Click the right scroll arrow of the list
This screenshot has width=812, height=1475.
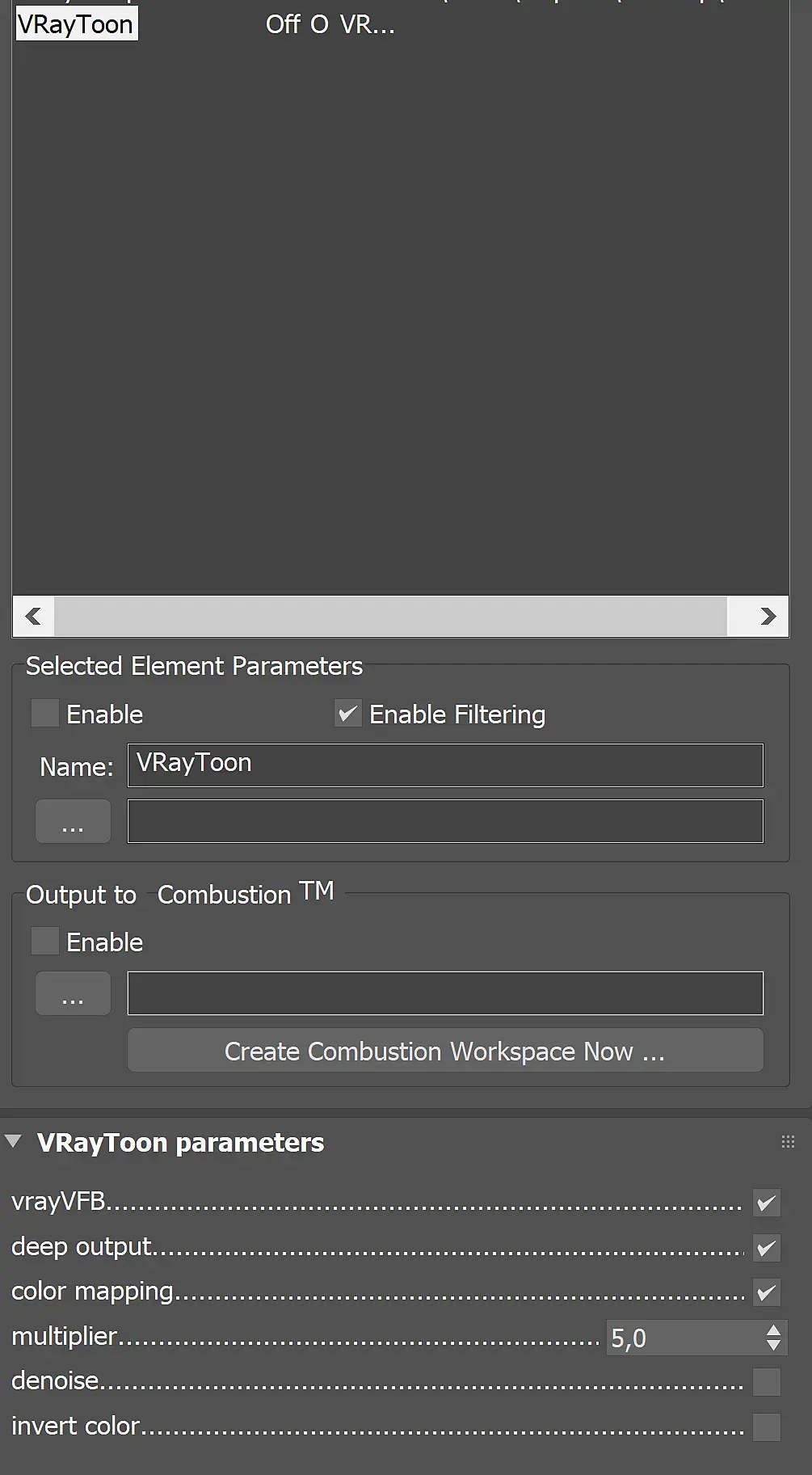768,617
